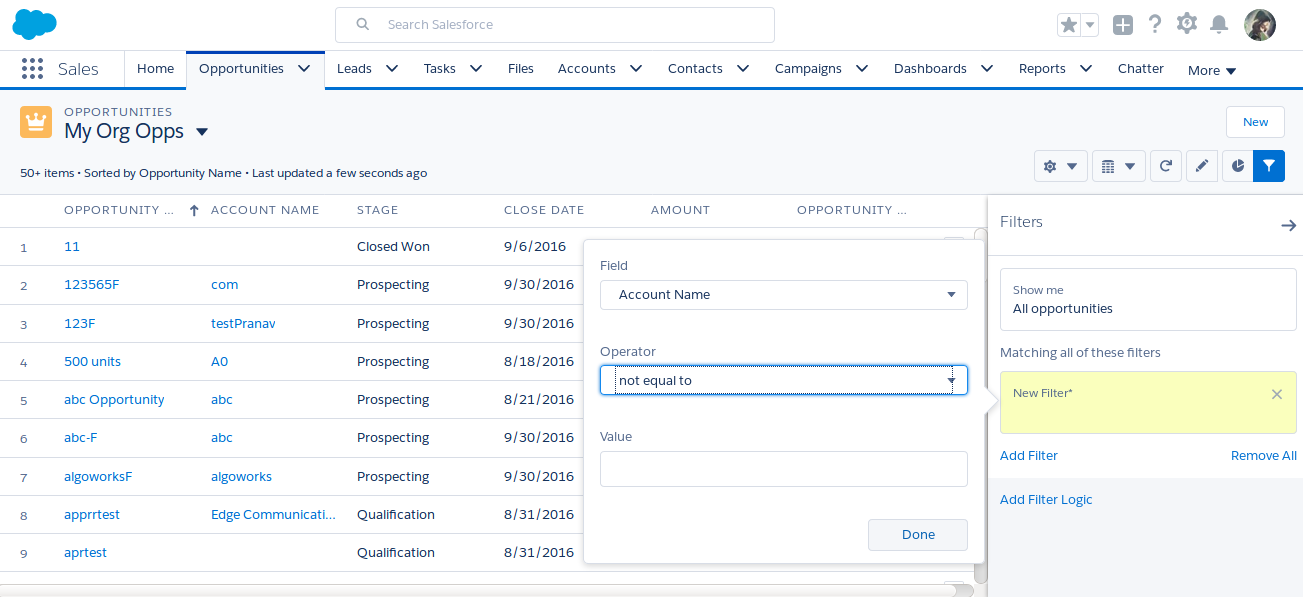
Task: Open the Setup gear icon
Action: coord(1186,24)
